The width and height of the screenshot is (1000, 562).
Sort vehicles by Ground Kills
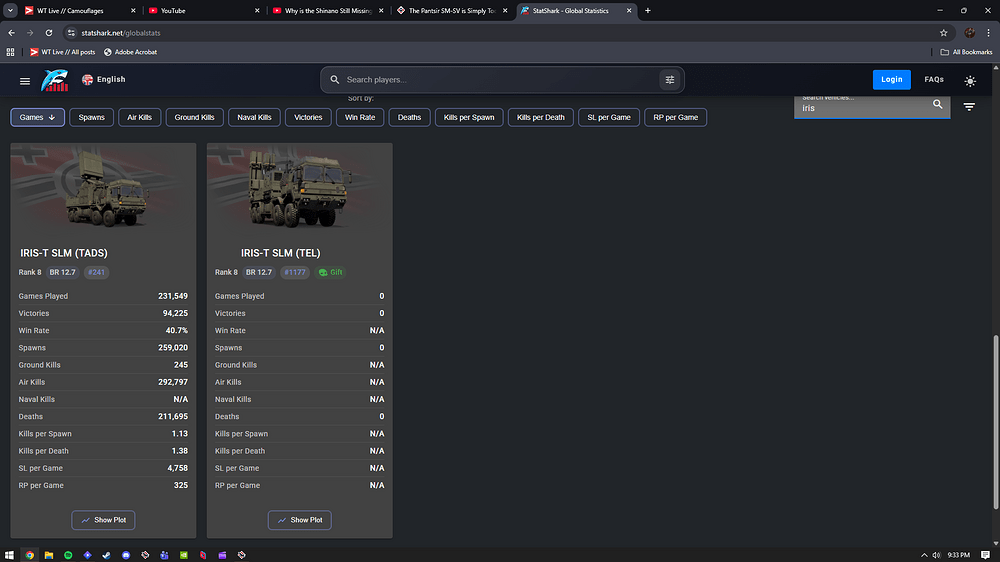coord(195,117)
